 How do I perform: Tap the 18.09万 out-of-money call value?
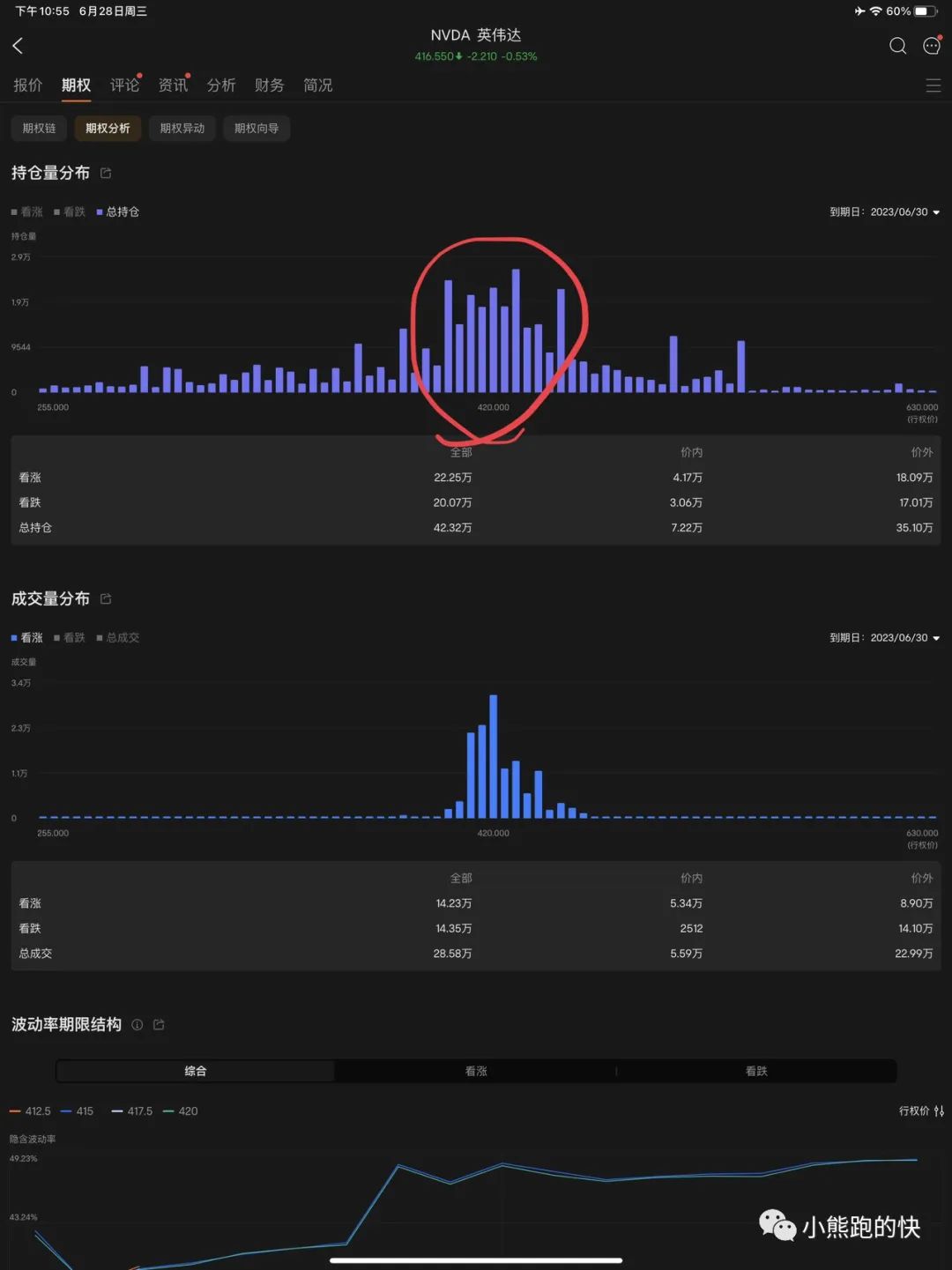[914, 478]
